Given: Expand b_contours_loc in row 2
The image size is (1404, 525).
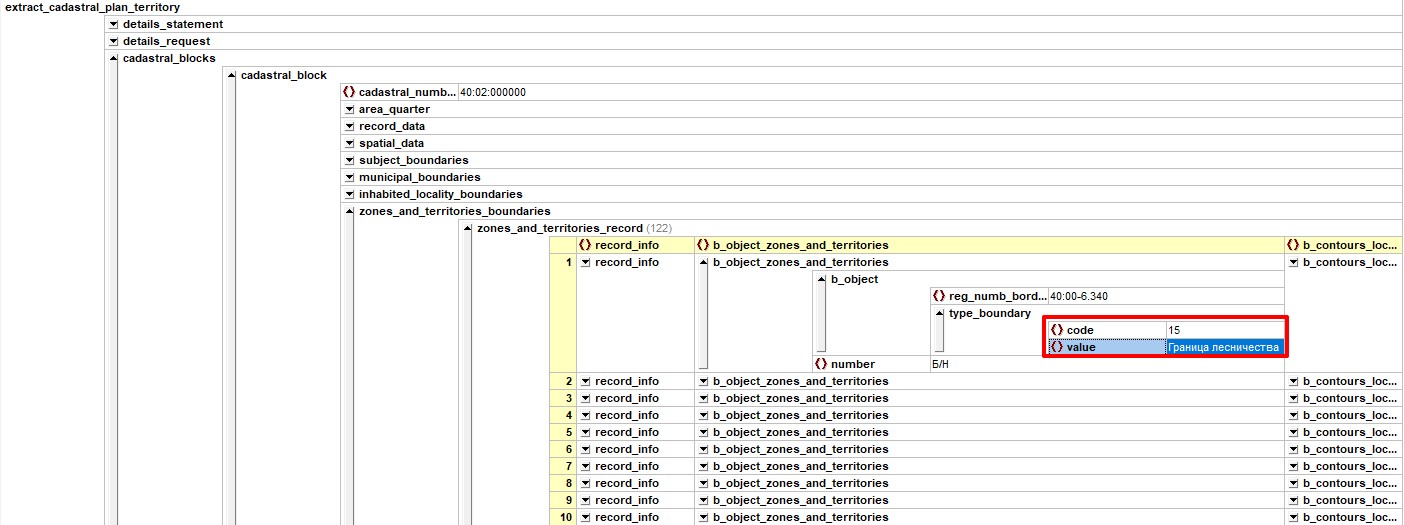Looking at the screenshot, I should (1293, 381).
